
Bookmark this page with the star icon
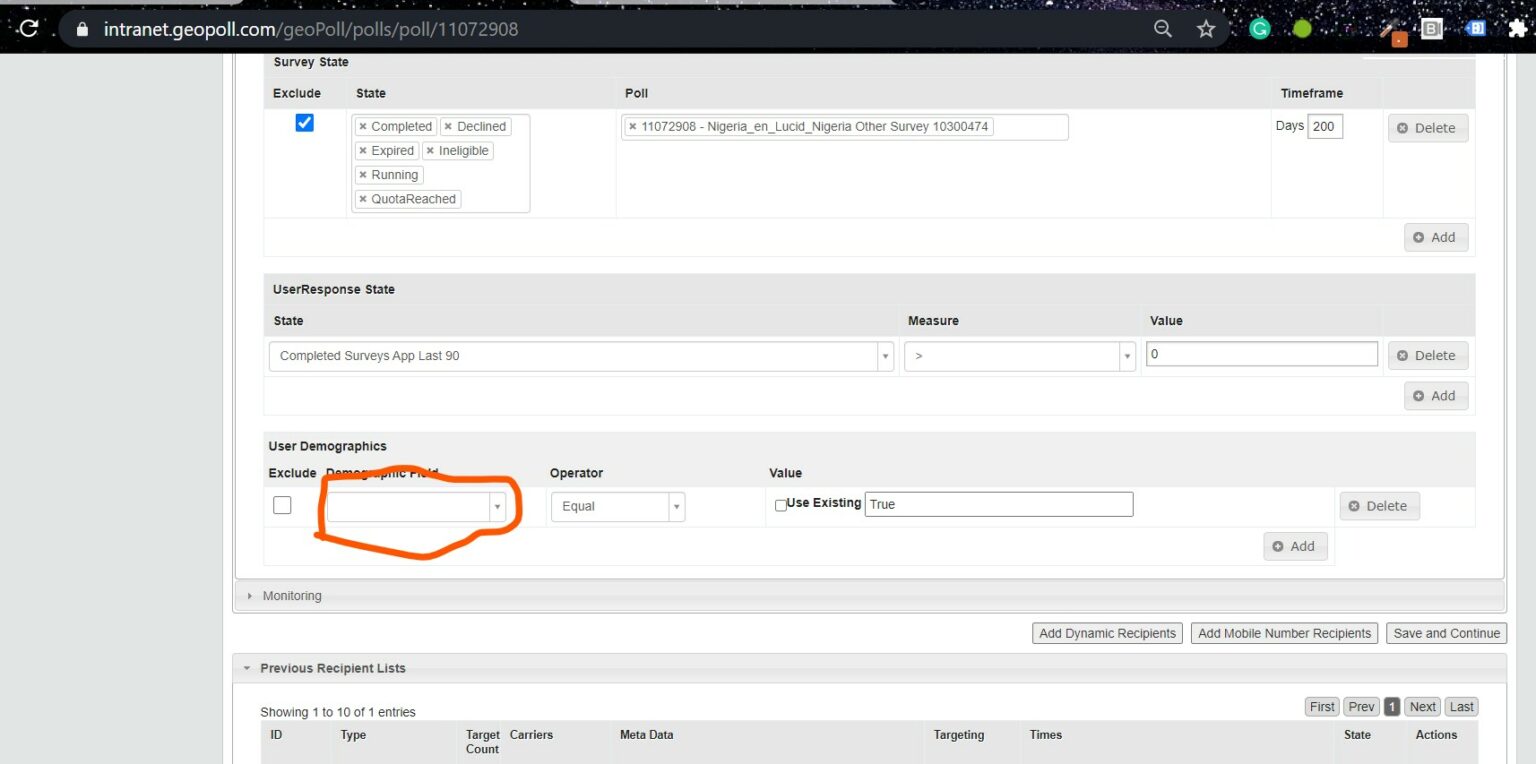click(x=1206, y=29)
